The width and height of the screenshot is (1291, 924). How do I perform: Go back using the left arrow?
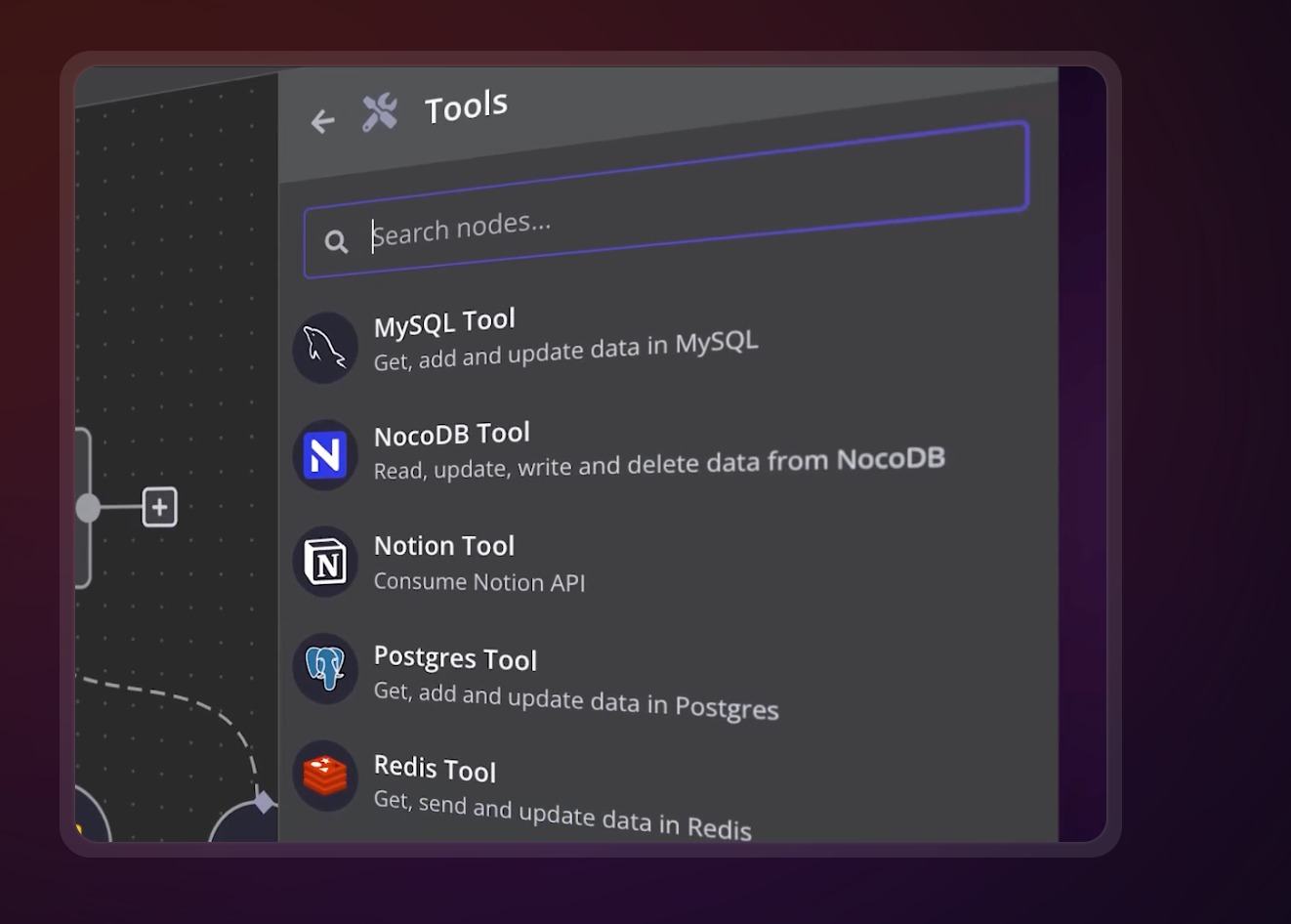[x=322, y=121]
